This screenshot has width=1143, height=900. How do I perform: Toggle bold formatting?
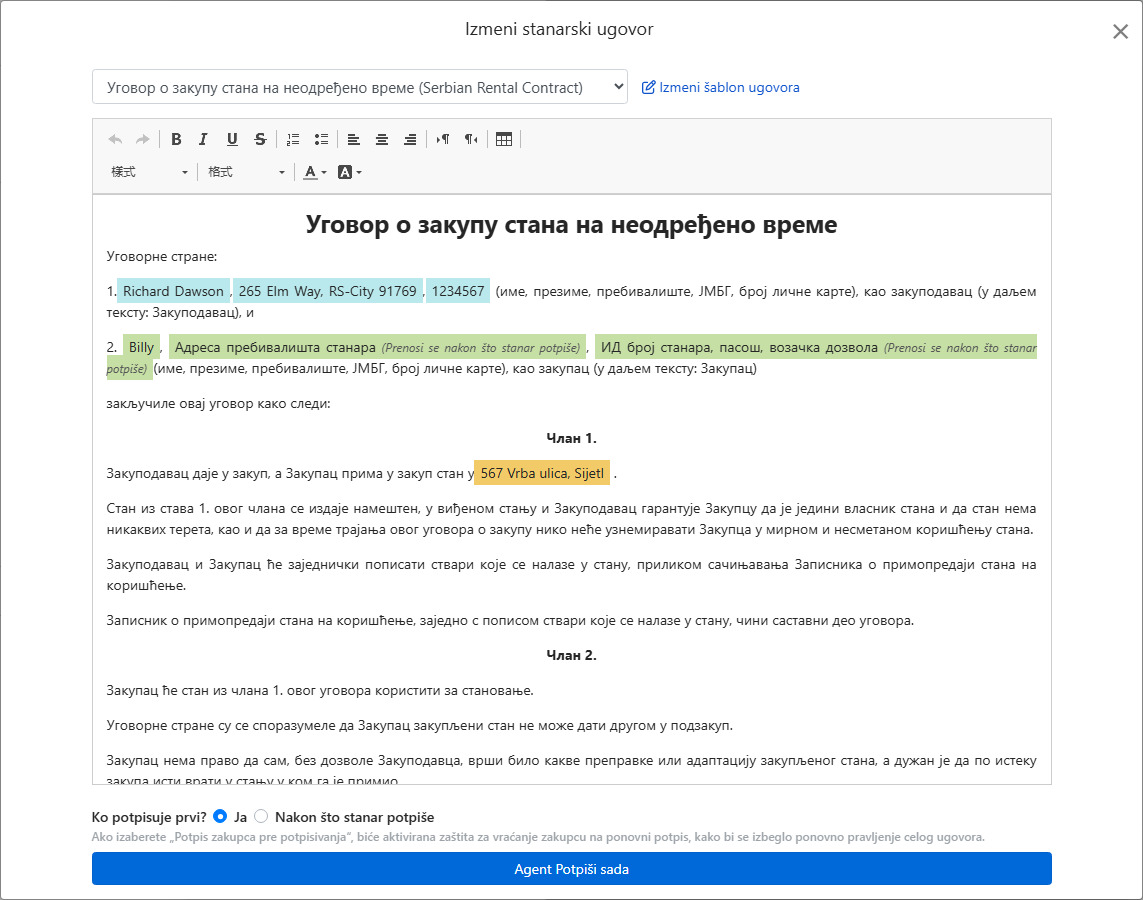[176, 139]
